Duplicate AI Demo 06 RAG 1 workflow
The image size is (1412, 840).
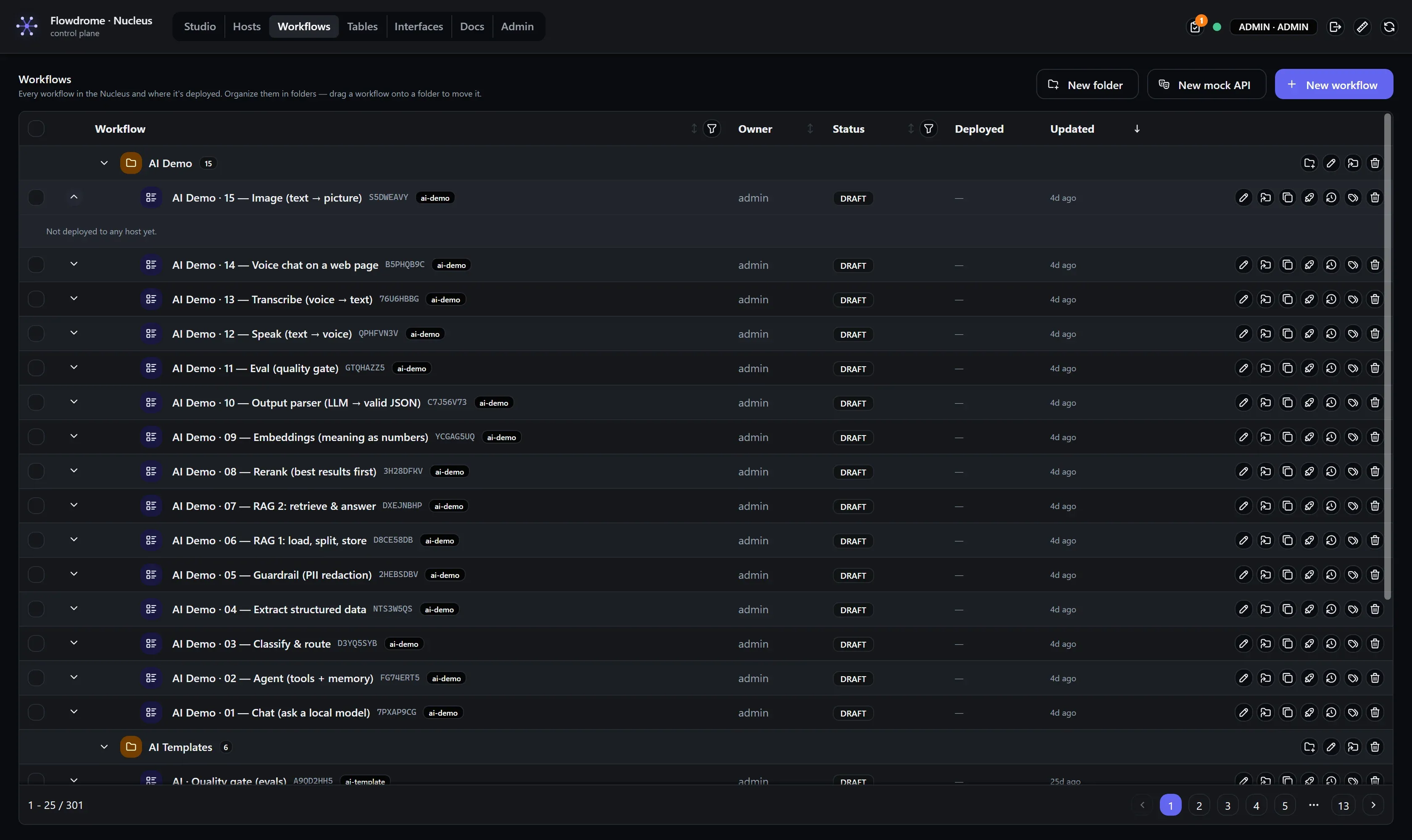coord(1287,541)
